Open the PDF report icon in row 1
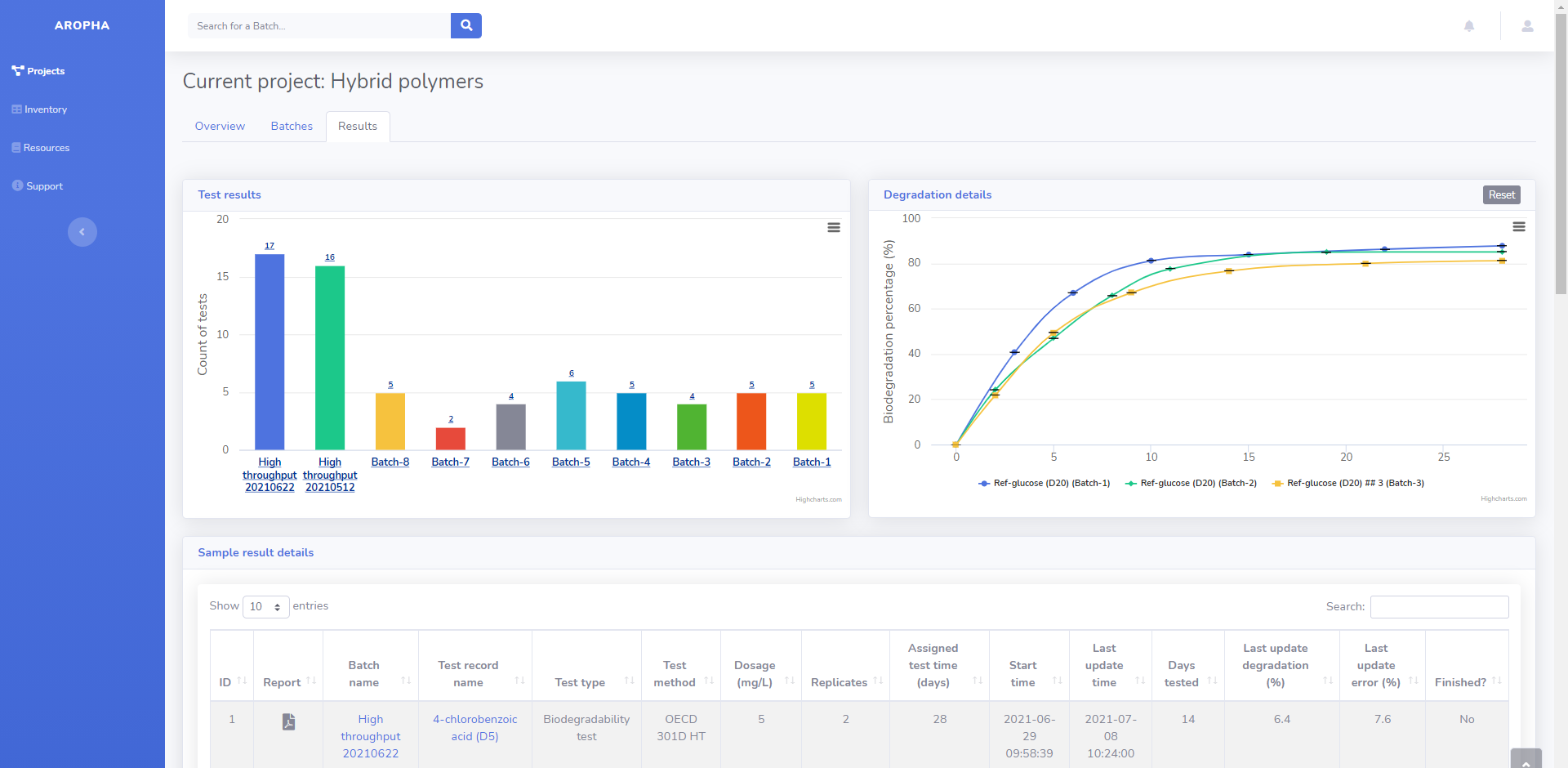 pos(288,721)
